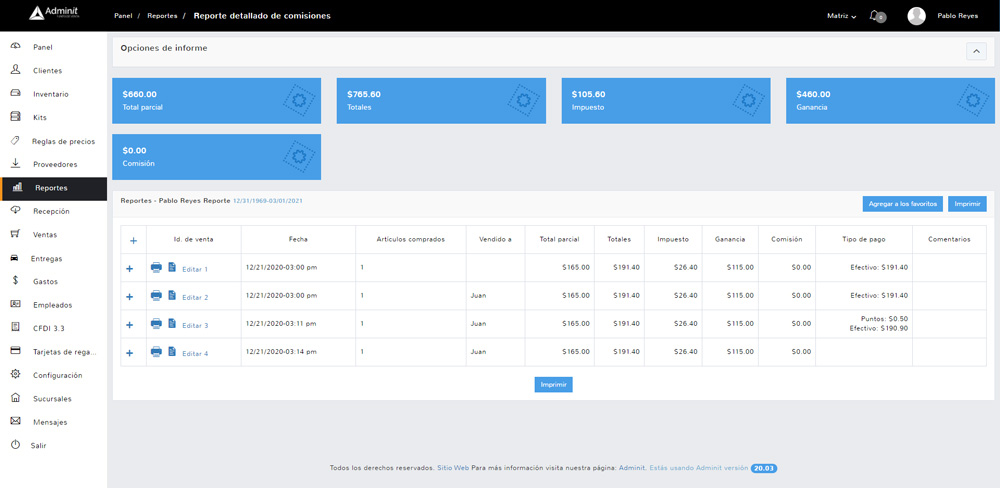The height and width of the screenshot is (488, 1000).
Task: Expand row details for sale 1
Action: [130, 269]
